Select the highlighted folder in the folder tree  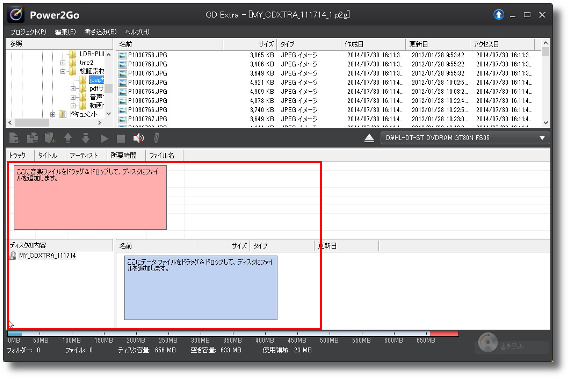point(97,79)
